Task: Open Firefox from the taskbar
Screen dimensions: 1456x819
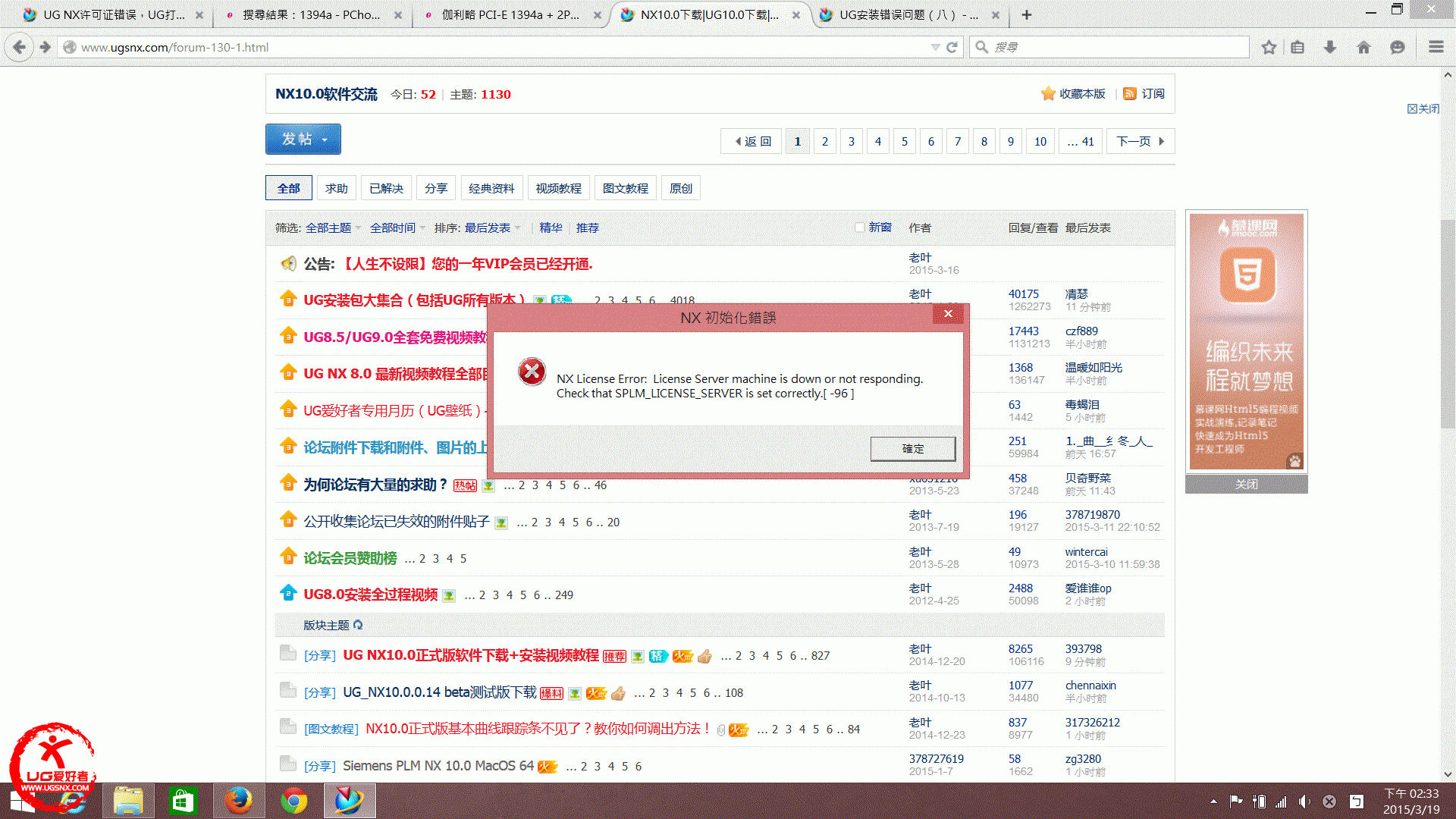Action: pos(239,801)
